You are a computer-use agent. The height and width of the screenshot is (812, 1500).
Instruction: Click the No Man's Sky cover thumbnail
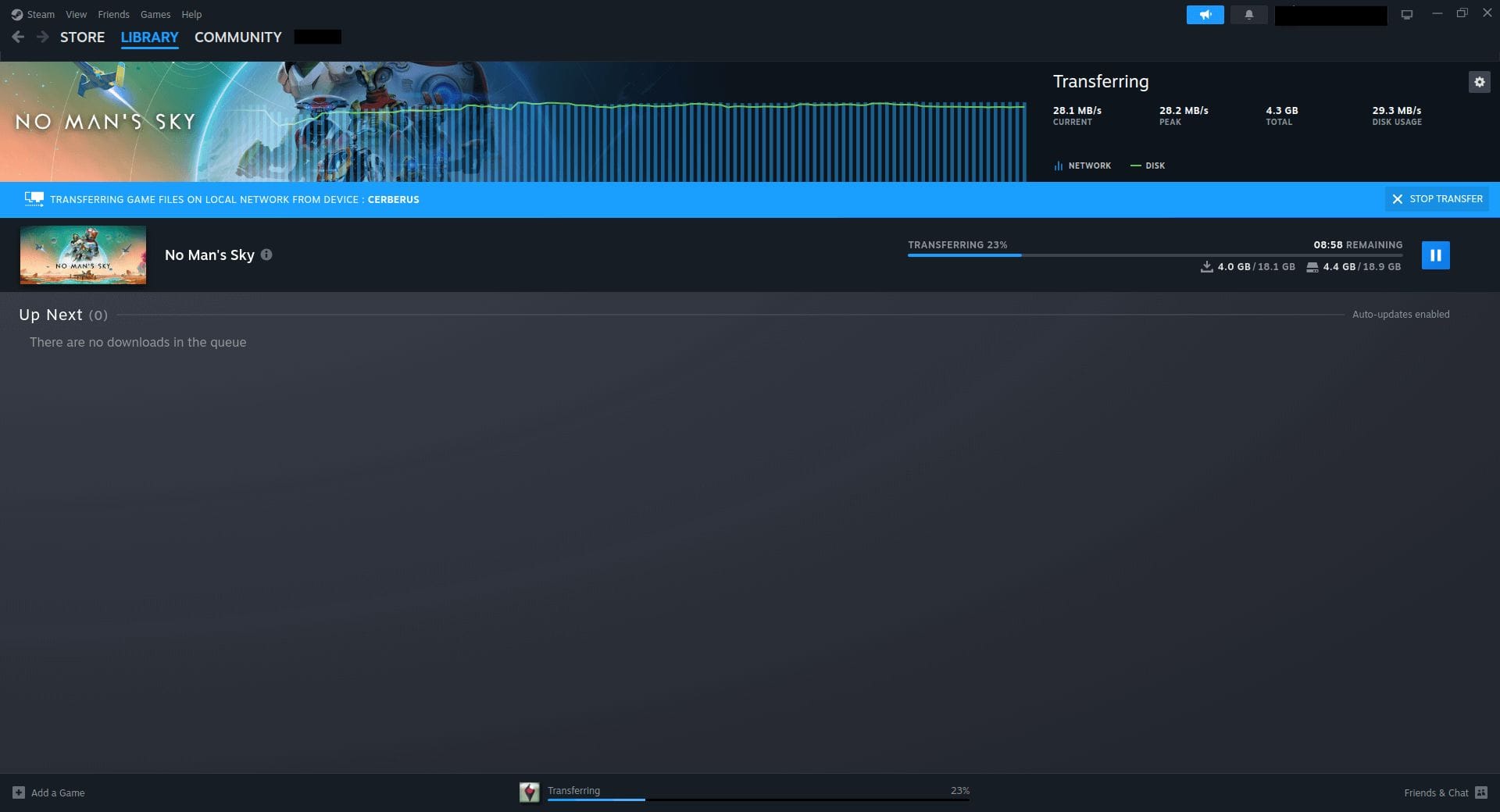pyautogui.click(x=83, y=255)
